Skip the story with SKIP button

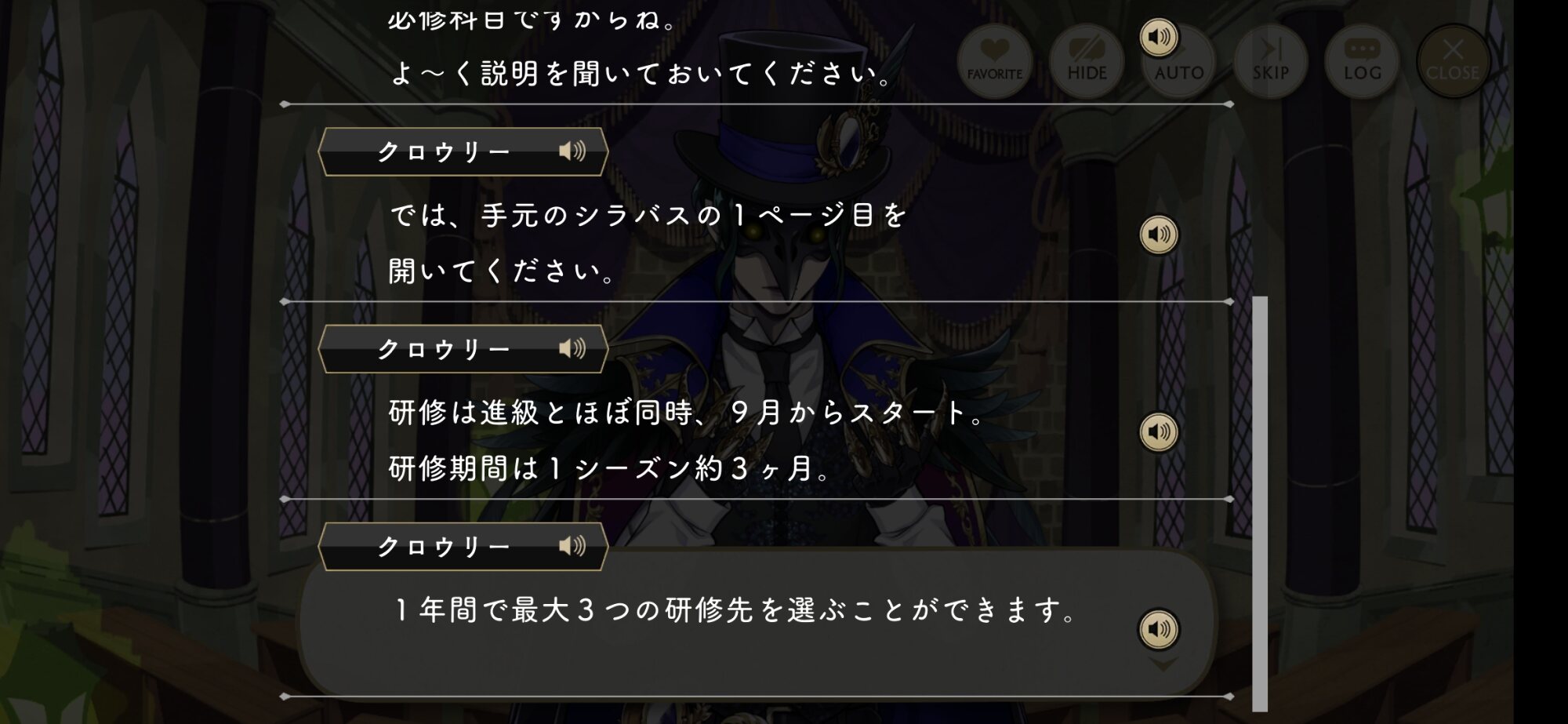click(x=1270, y=60)
